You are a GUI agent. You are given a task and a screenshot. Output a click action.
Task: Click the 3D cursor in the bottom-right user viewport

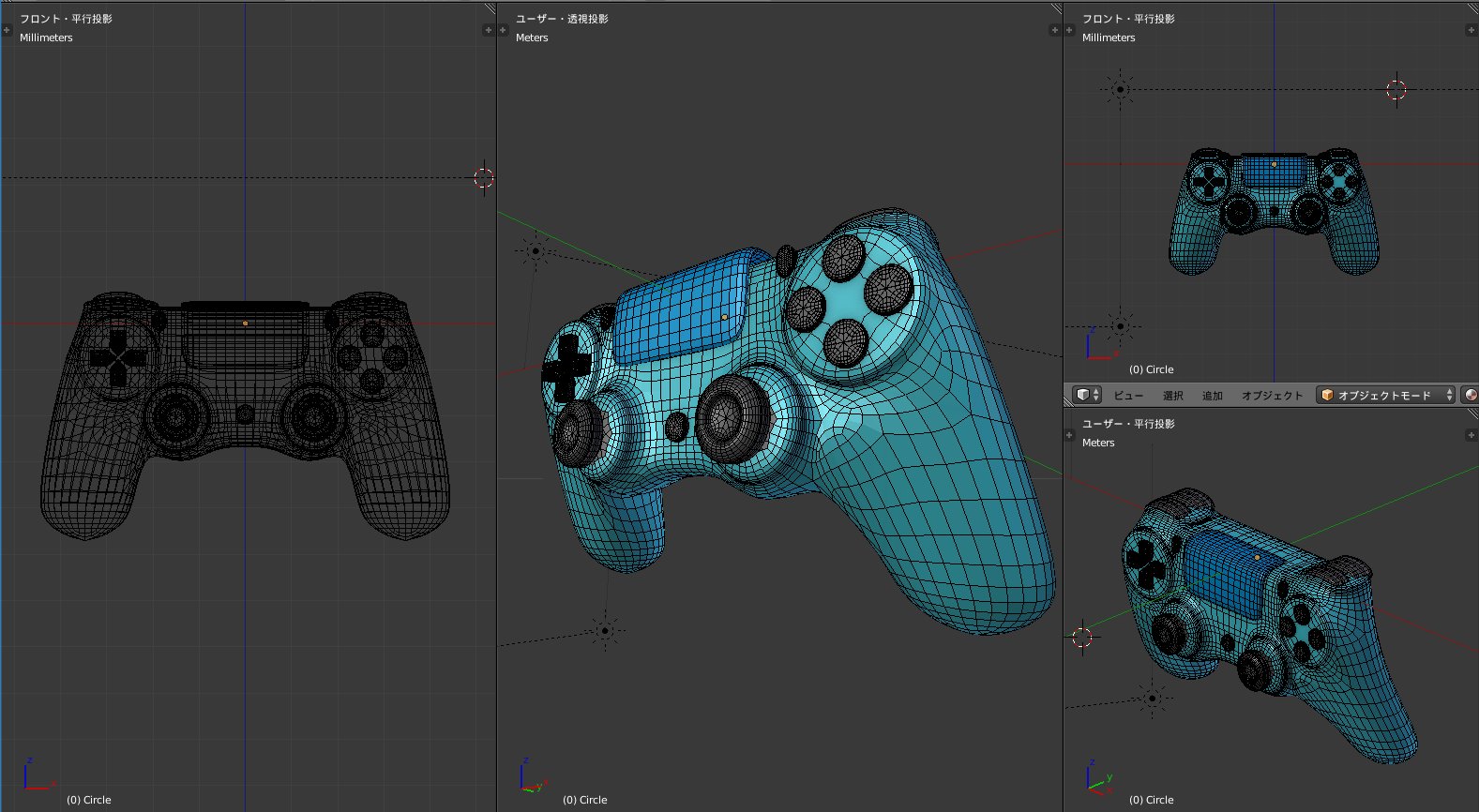1082,638
